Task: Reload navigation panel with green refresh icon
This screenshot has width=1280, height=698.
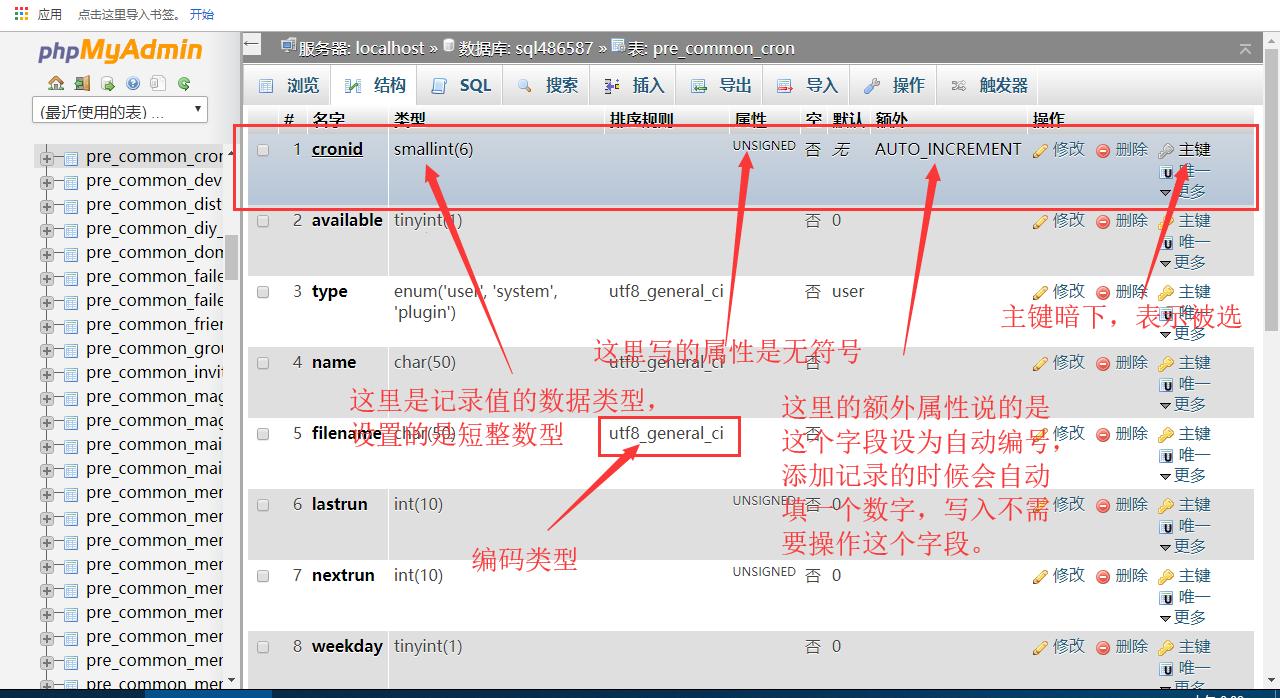Action: tap(184, 83)
